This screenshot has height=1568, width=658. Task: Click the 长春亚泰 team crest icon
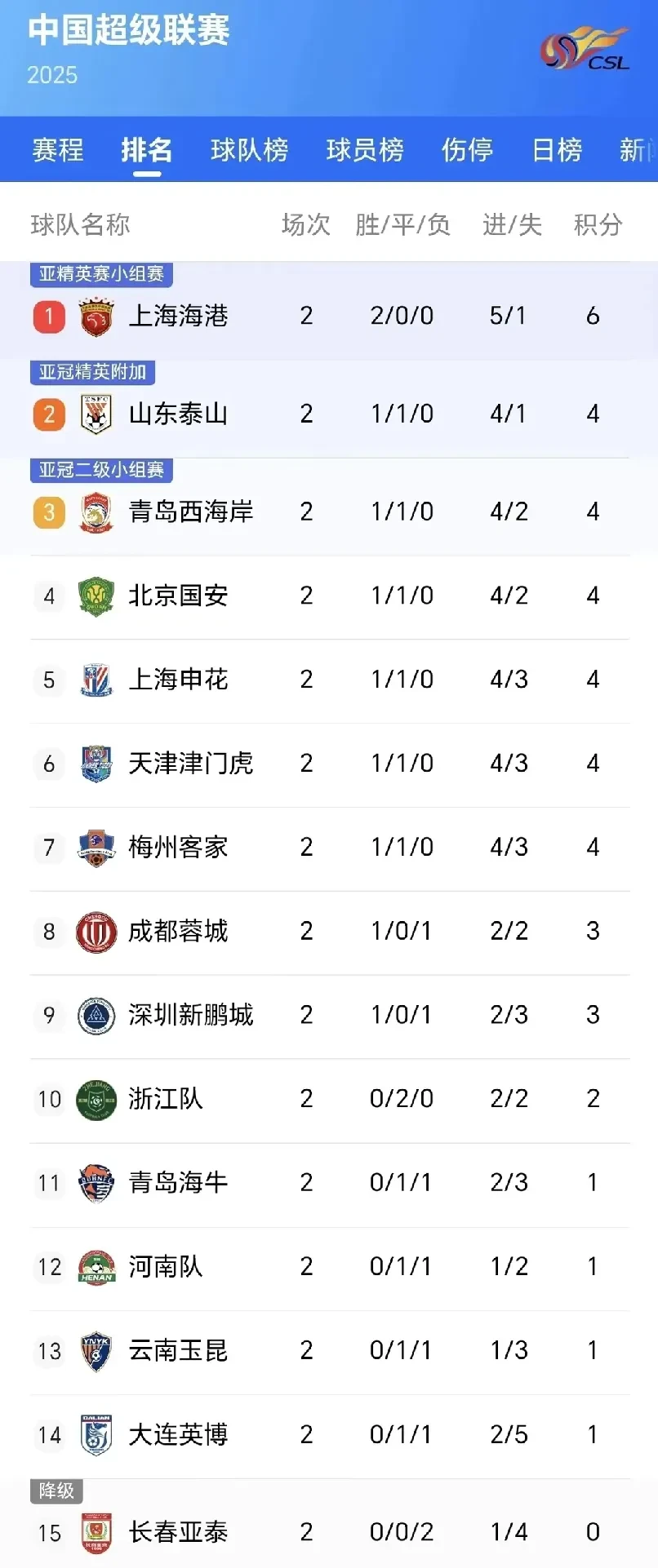coord(96,1533)
